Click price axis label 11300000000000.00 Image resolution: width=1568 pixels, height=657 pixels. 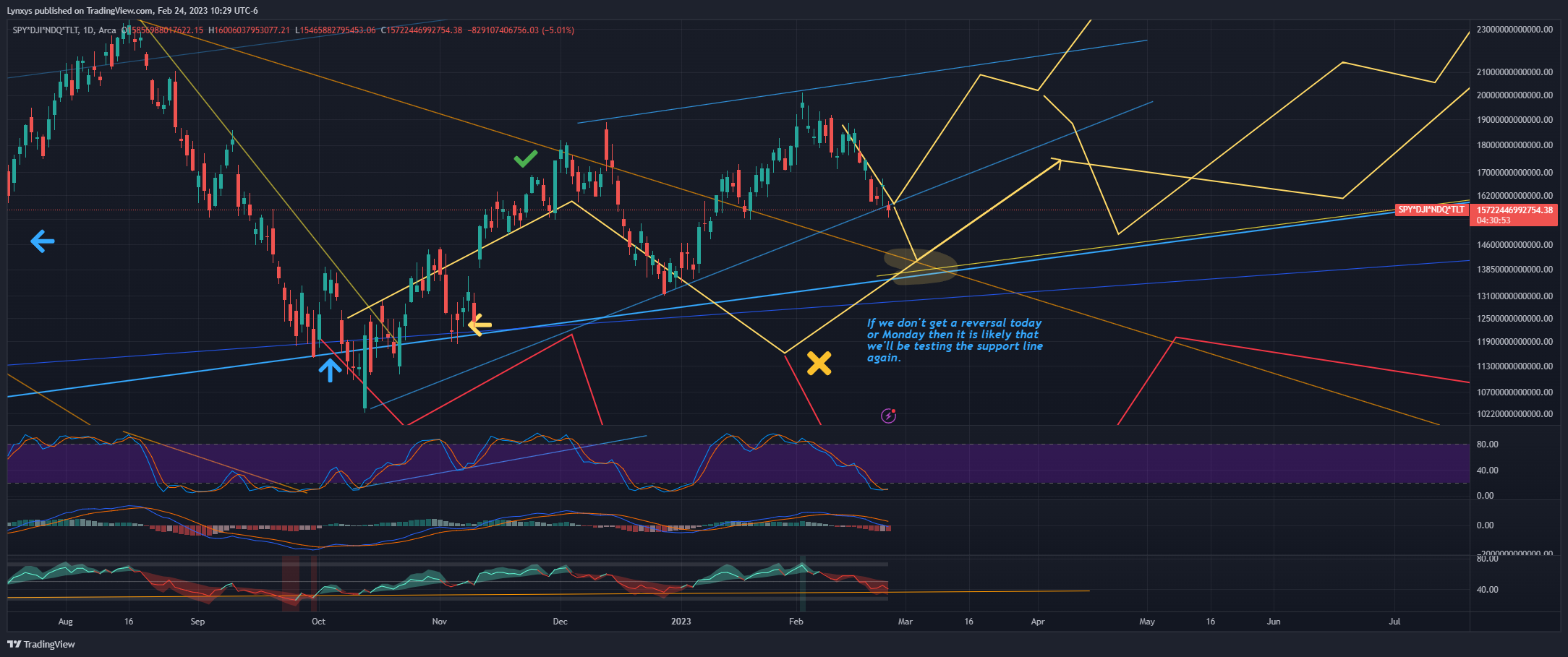[1514, 366]
